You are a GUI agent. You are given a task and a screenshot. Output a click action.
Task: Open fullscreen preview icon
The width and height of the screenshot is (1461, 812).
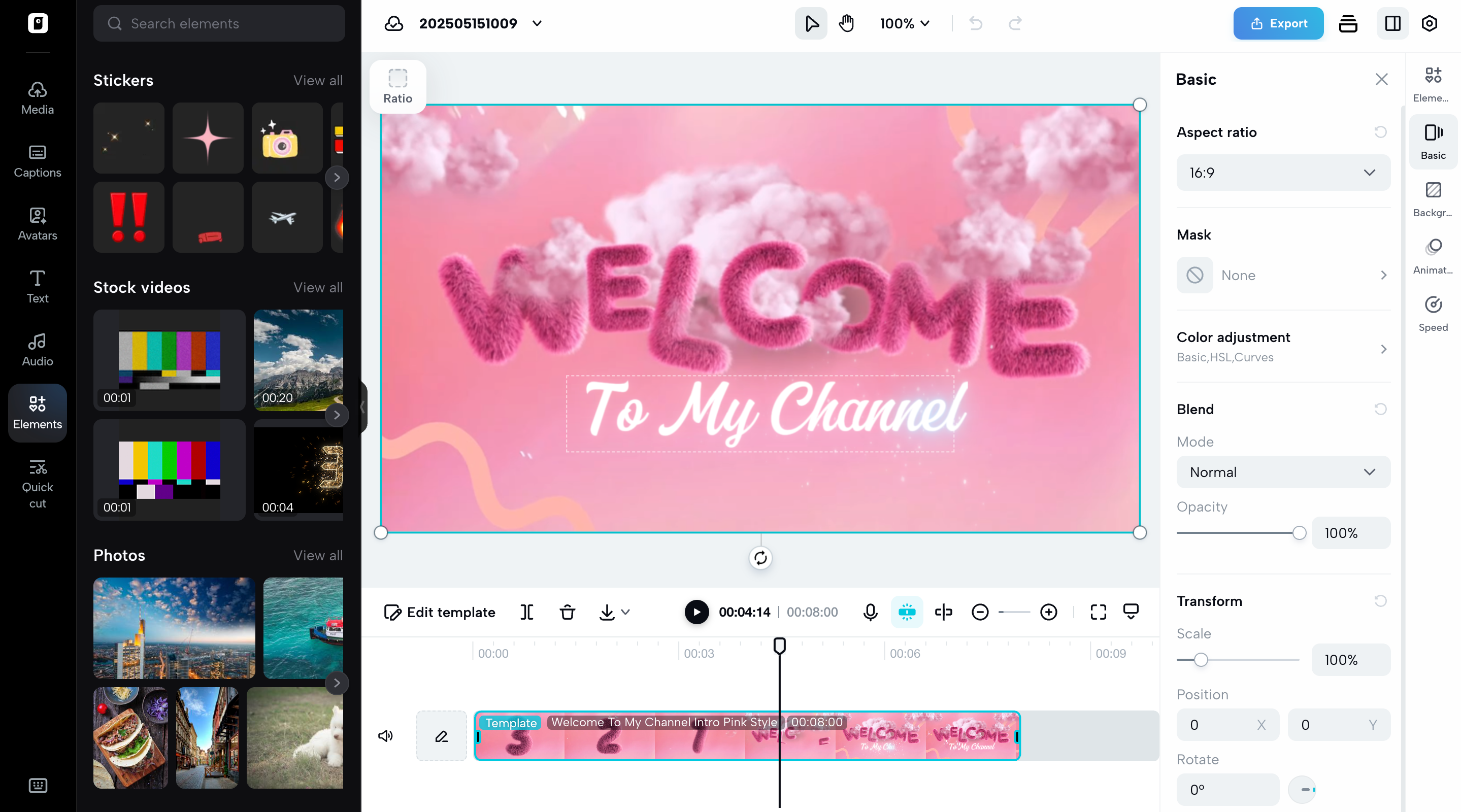1098,612
